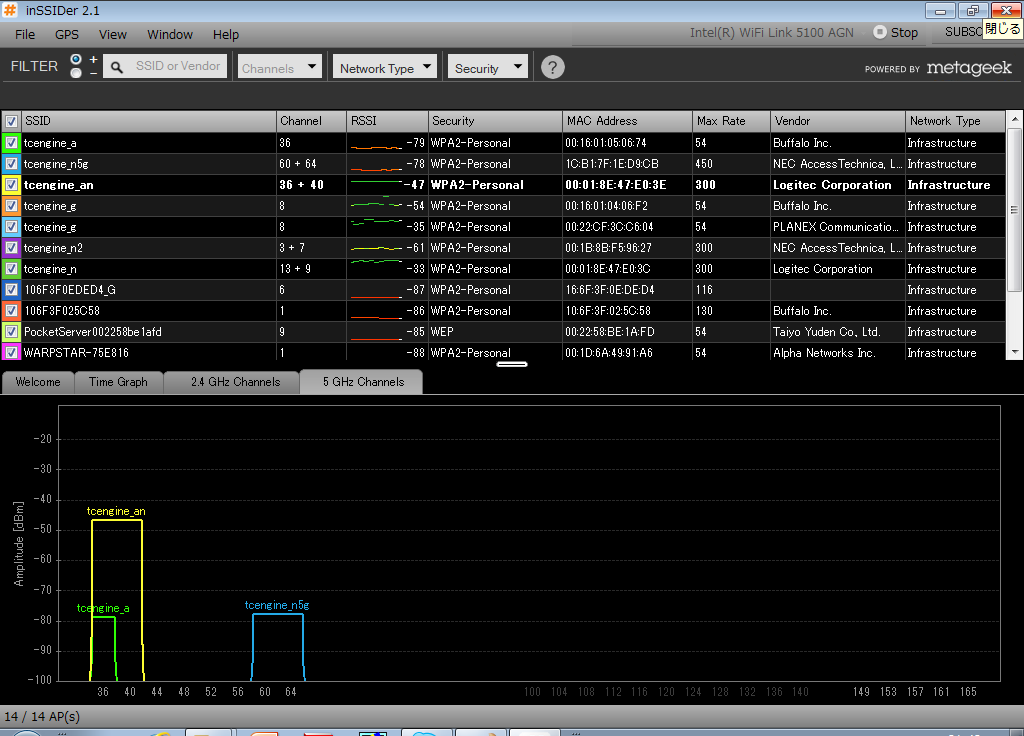Open the View menu
The width and height of the screenshot is (1024, 736).
113,35
